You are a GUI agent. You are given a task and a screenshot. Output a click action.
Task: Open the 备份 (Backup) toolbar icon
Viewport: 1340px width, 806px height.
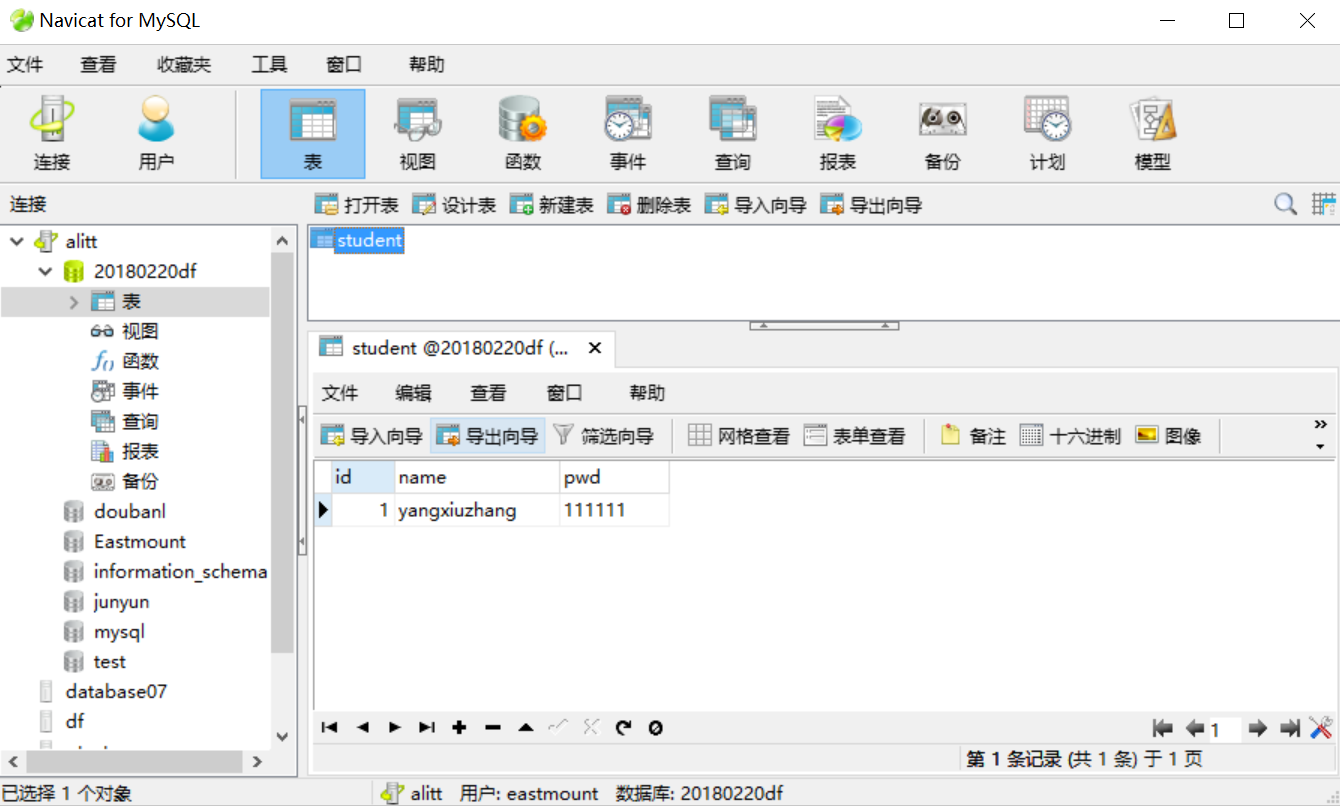[x=943, y=133]
